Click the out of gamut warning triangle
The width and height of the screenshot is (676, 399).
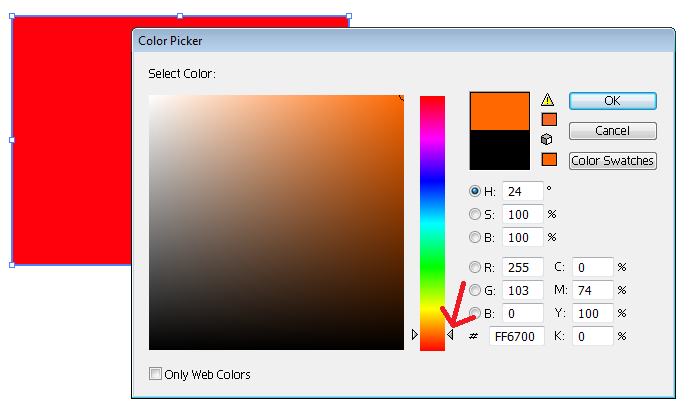547,100
